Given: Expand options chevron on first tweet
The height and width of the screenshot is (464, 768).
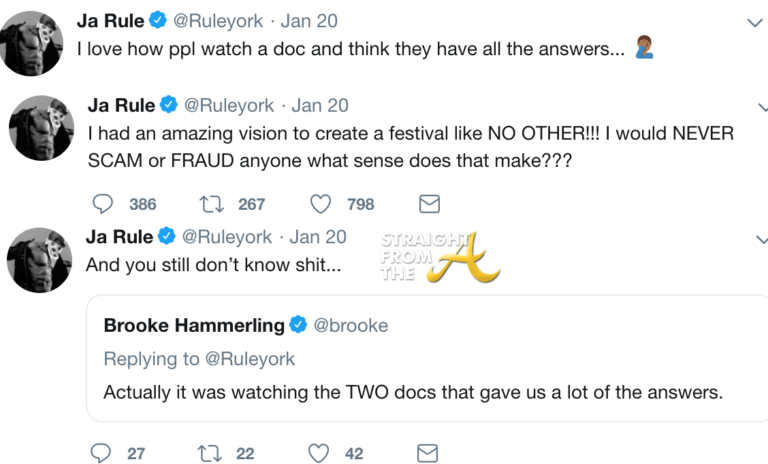Looking at the screenshot, I should coord(755,22).
